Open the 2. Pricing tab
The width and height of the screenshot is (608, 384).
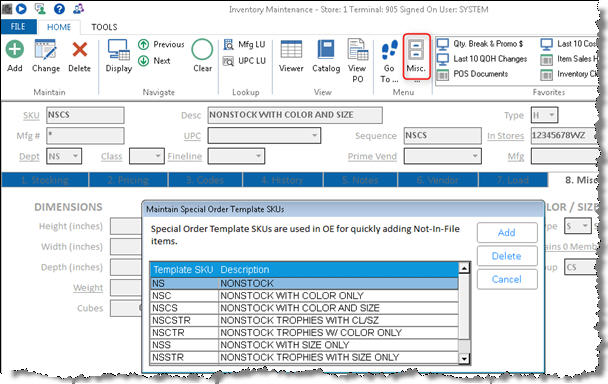pos(128,180)
